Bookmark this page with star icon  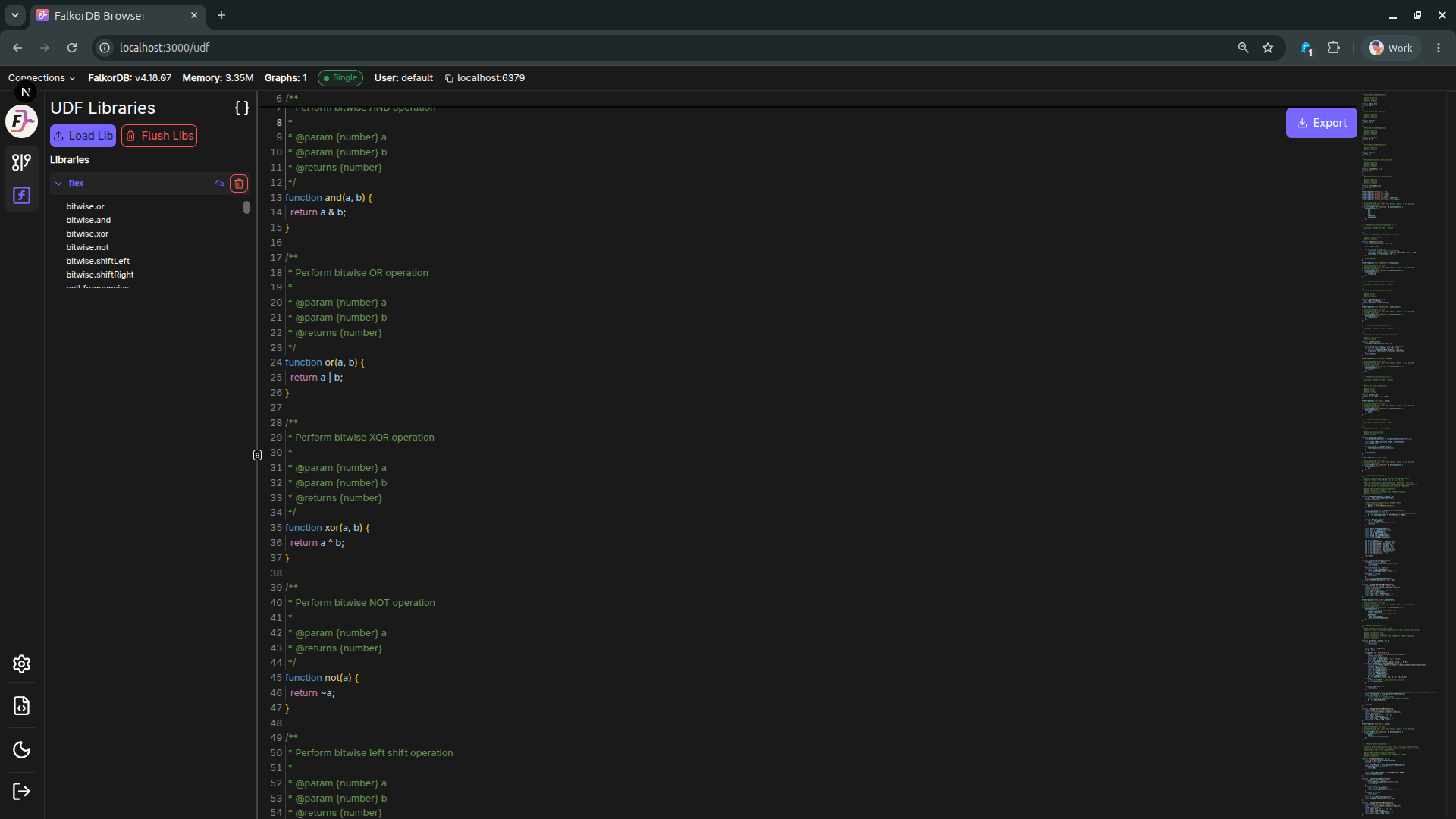pos(1268,48)
